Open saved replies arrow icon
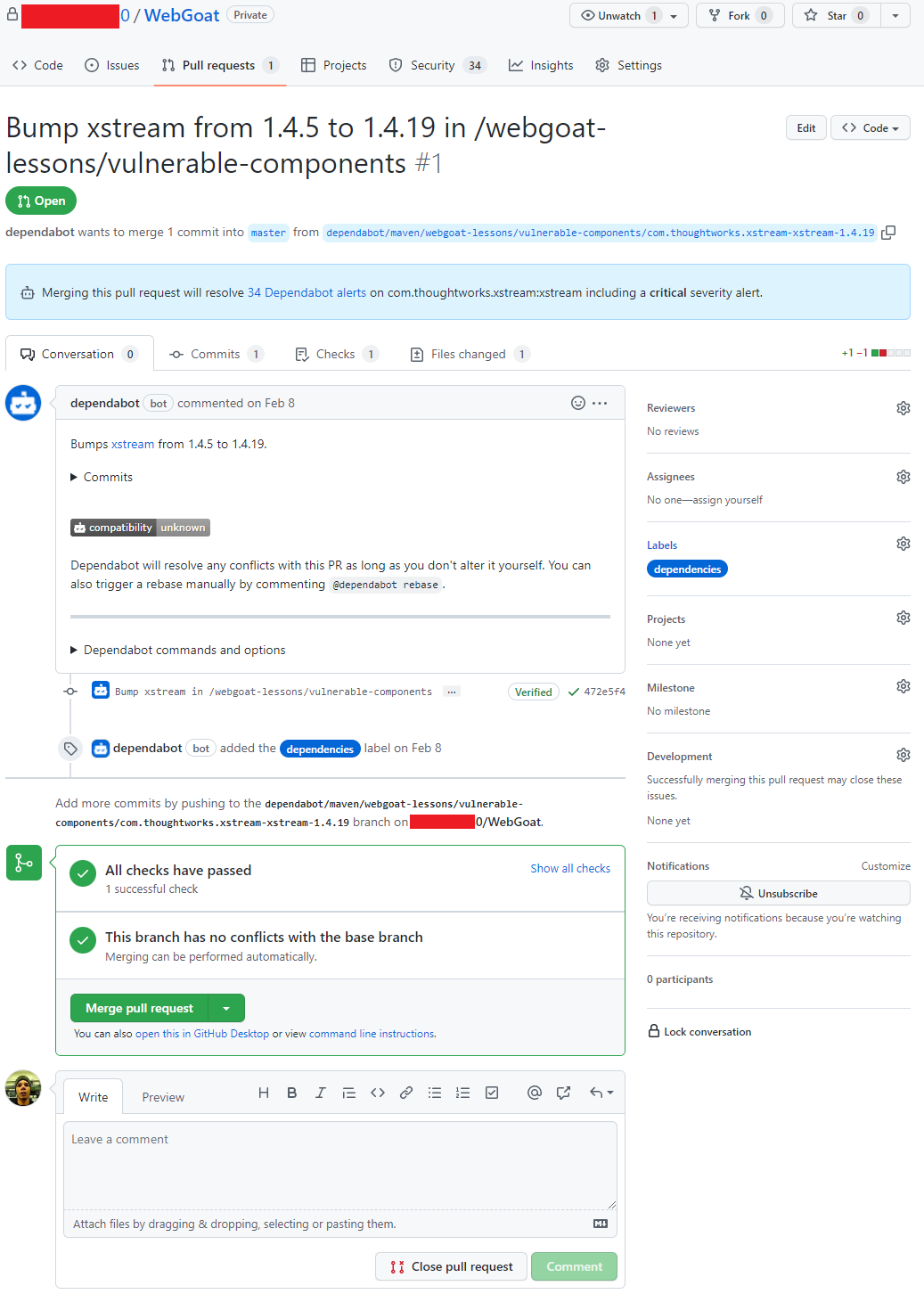Viewport: 924px width, 1294px height. tap(601, 1093)
